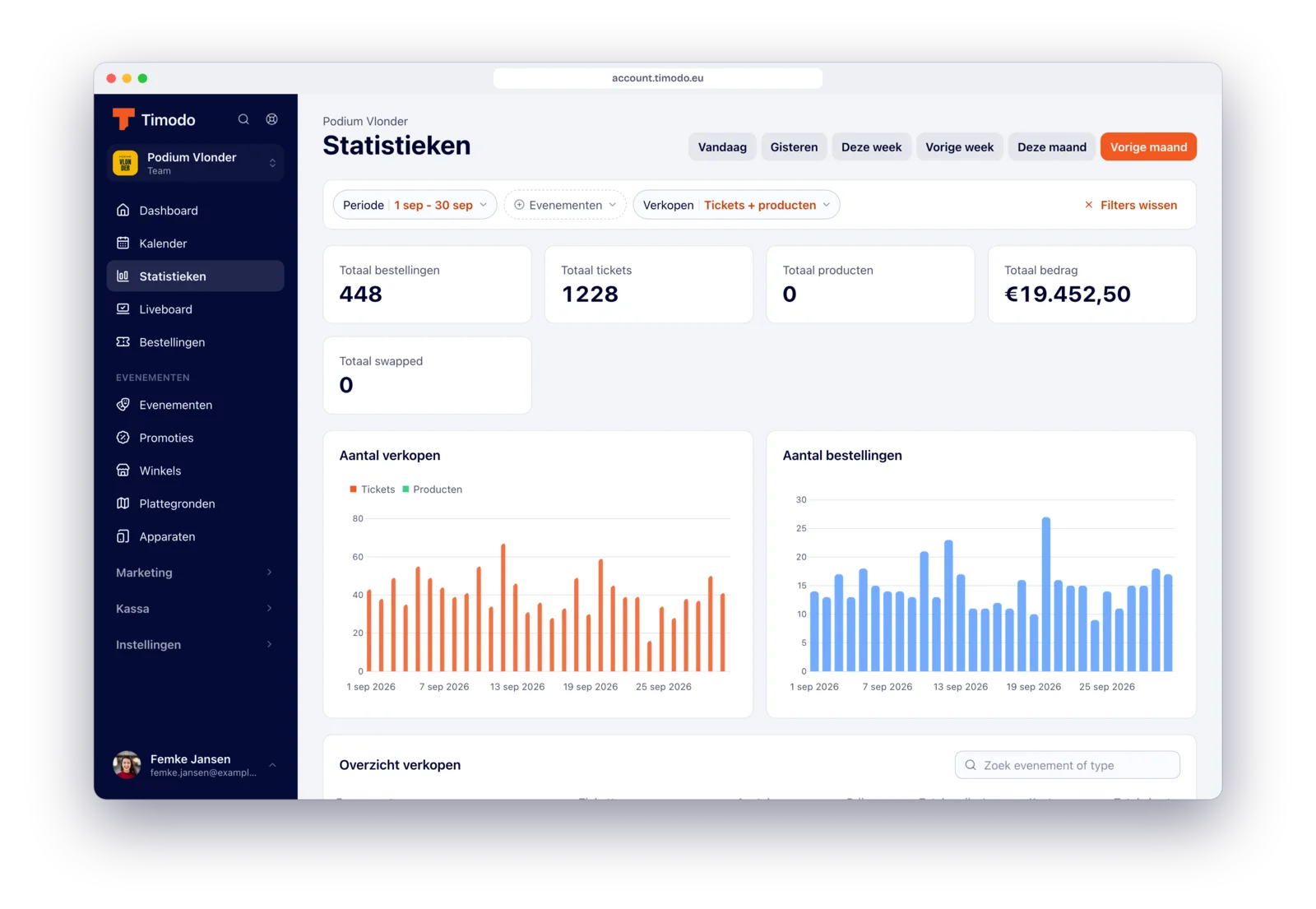The height and width of the screenshot is (909, 1316).
Task: Go to Kalender page
Action: (x=195, y=243)
